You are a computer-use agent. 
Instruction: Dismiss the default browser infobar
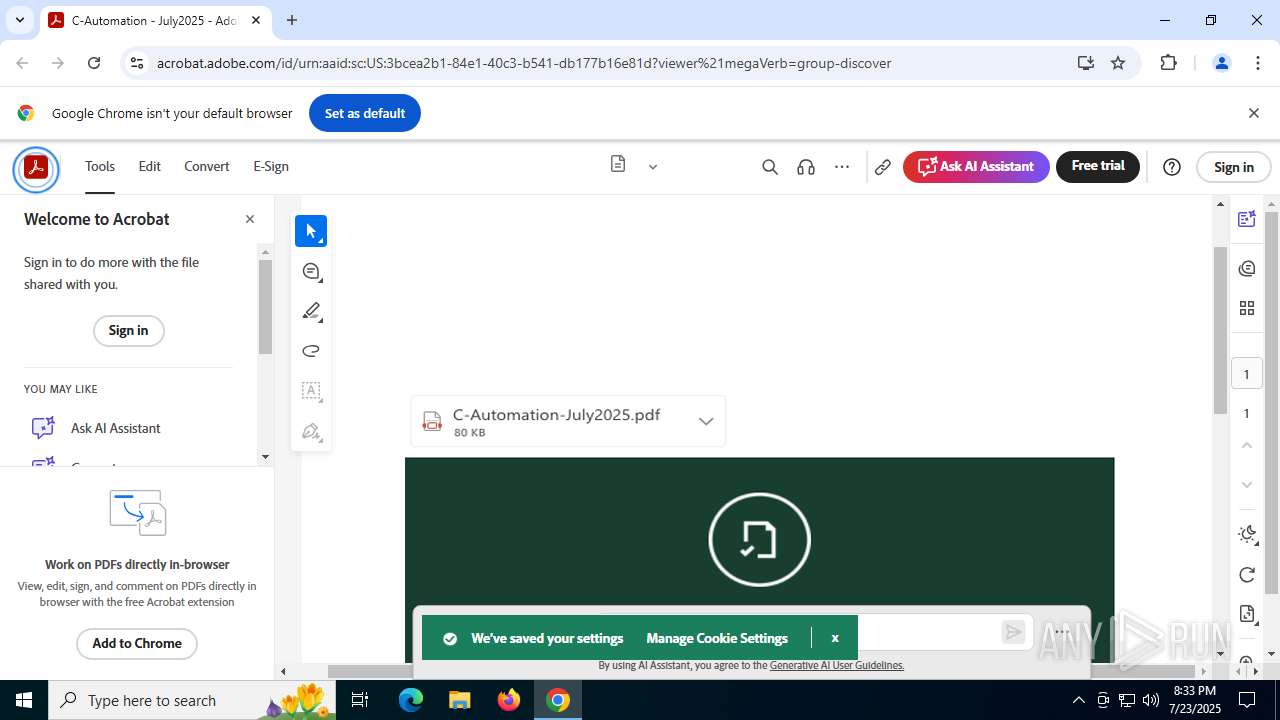click(1253, 113)
